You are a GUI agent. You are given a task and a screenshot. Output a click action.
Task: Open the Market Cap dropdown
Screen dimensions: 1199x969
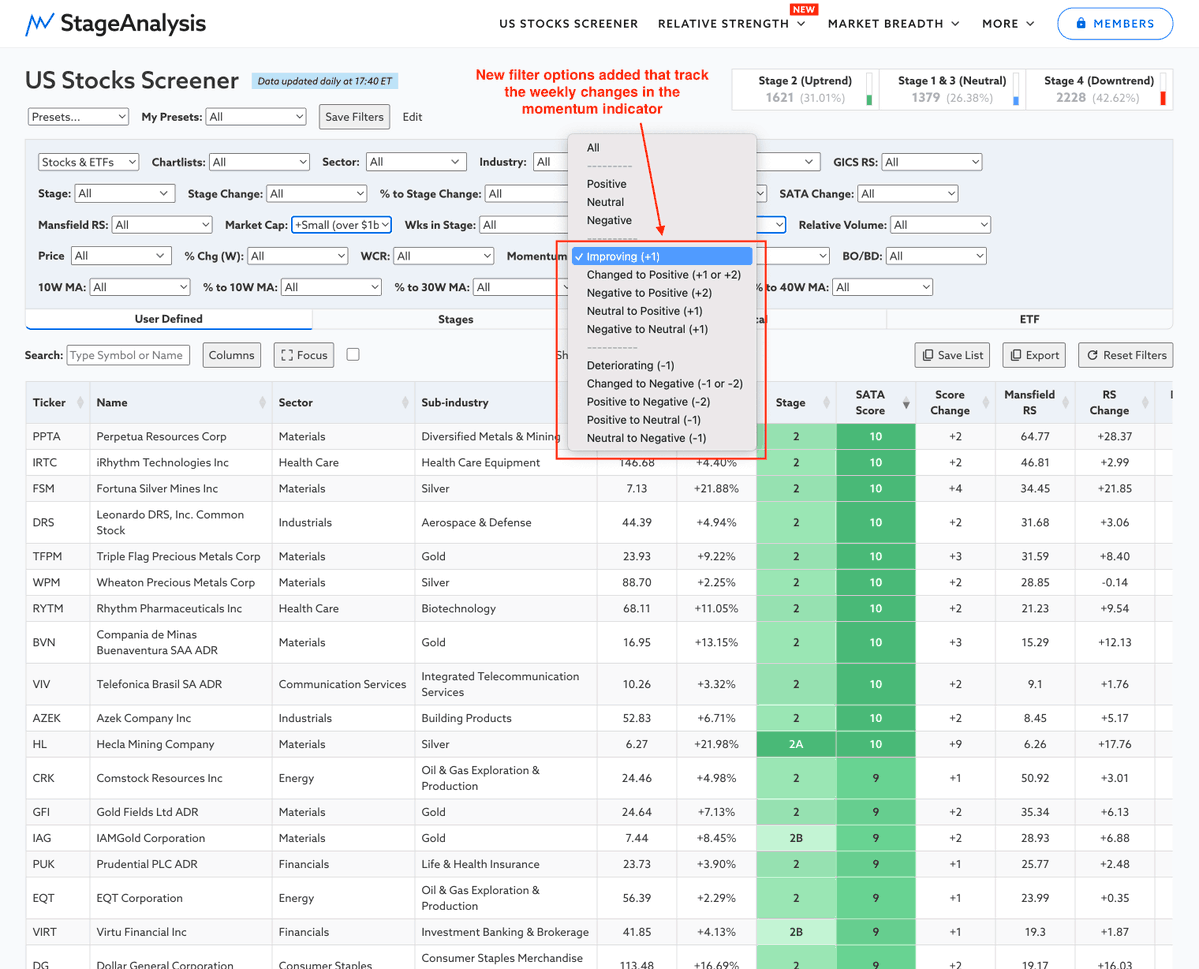pos(342,225)
